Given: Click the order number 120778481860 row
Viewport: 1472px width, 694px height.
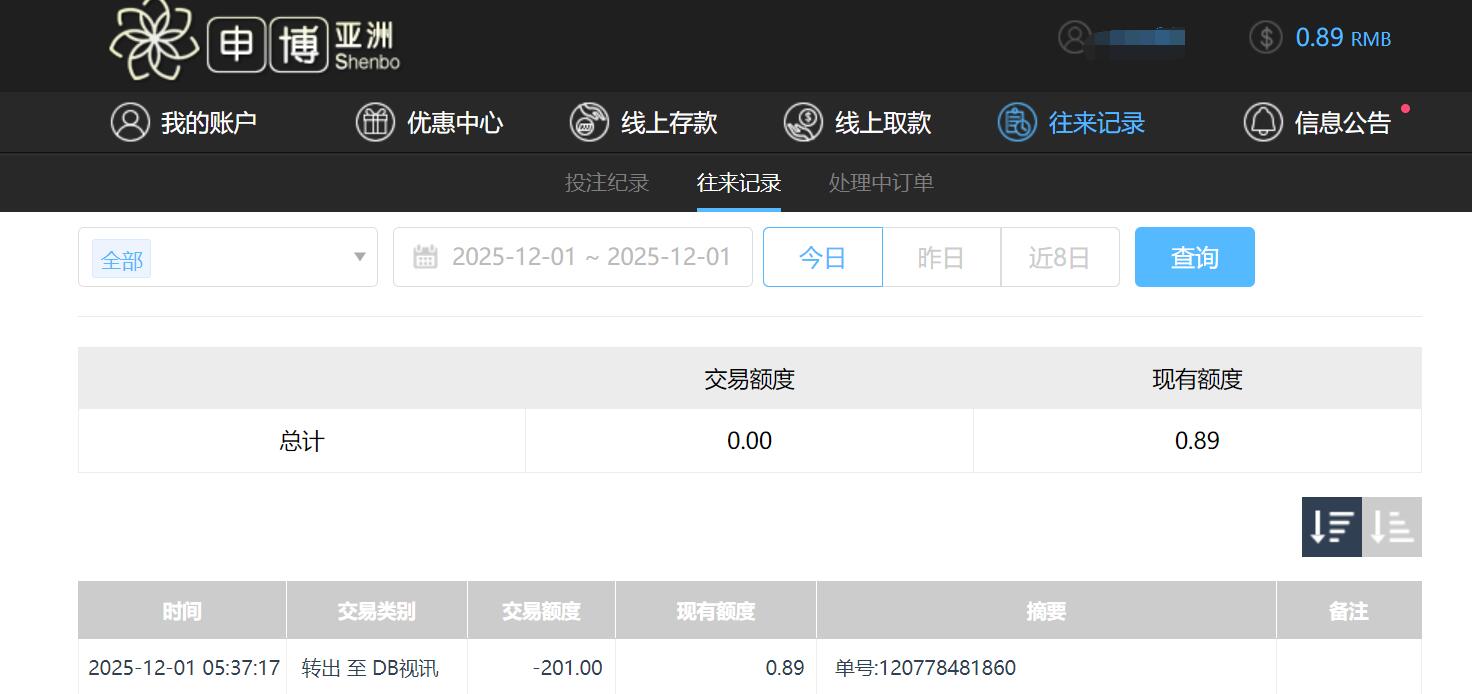Looking at the screenshot, I should coord(924,667).
